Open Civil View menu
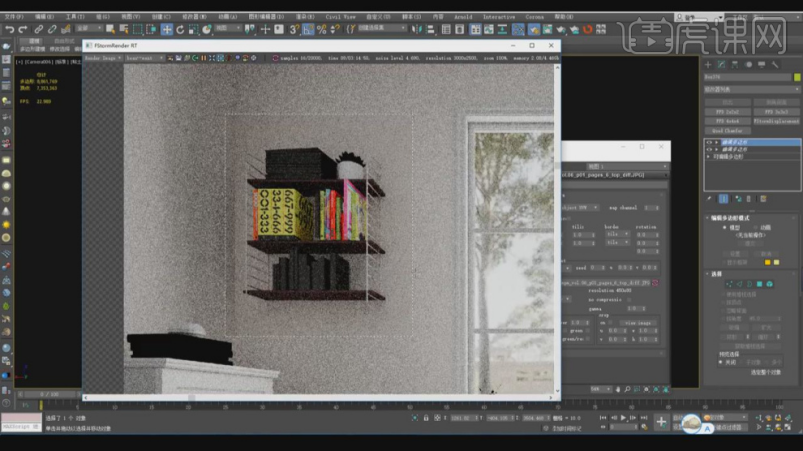This screenshot has height=451, width=803. coord(340,17)
